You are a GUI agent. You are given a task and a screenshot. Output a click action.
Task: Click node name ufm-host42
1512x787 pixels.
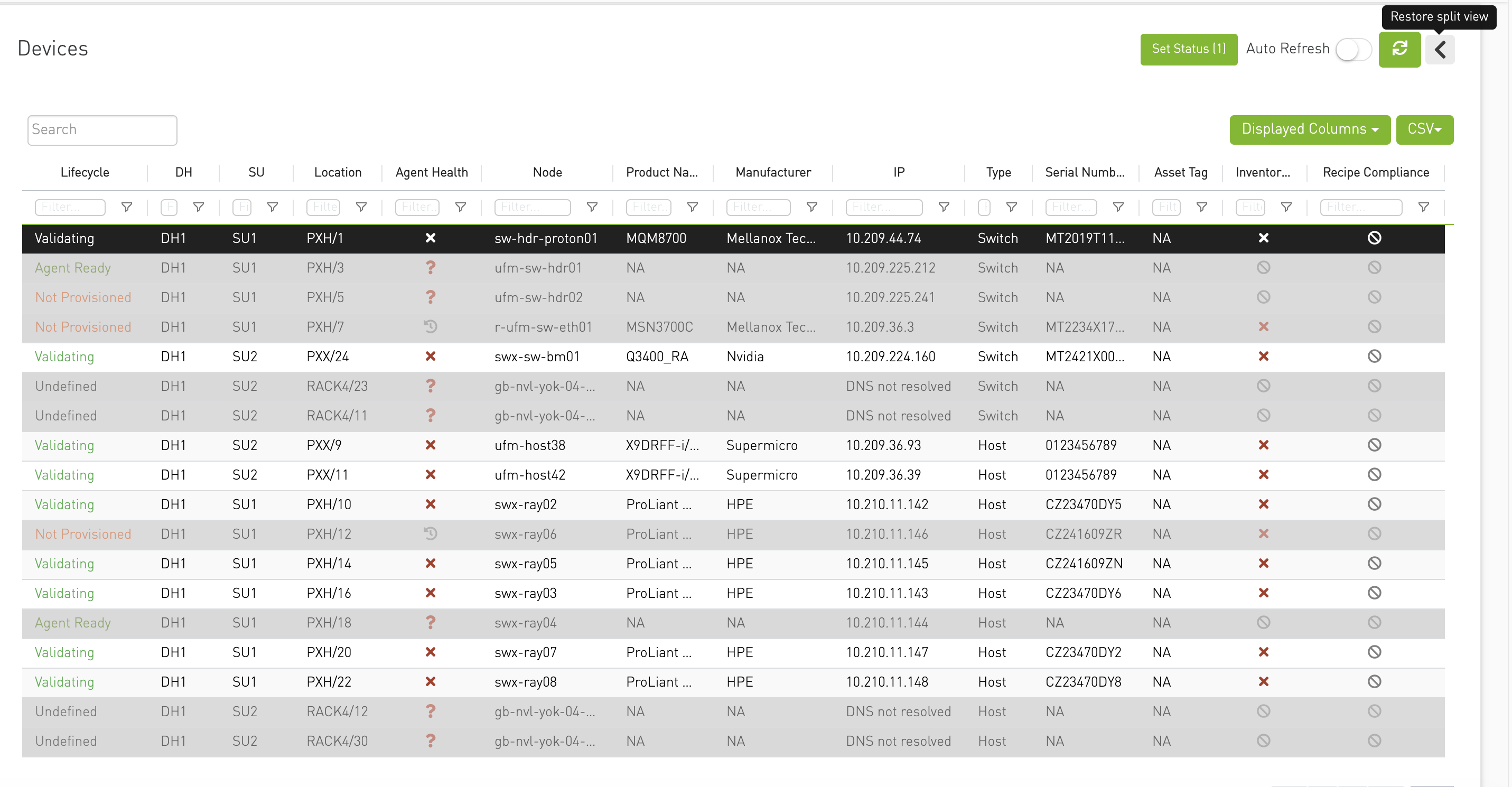tap(529, 474)
